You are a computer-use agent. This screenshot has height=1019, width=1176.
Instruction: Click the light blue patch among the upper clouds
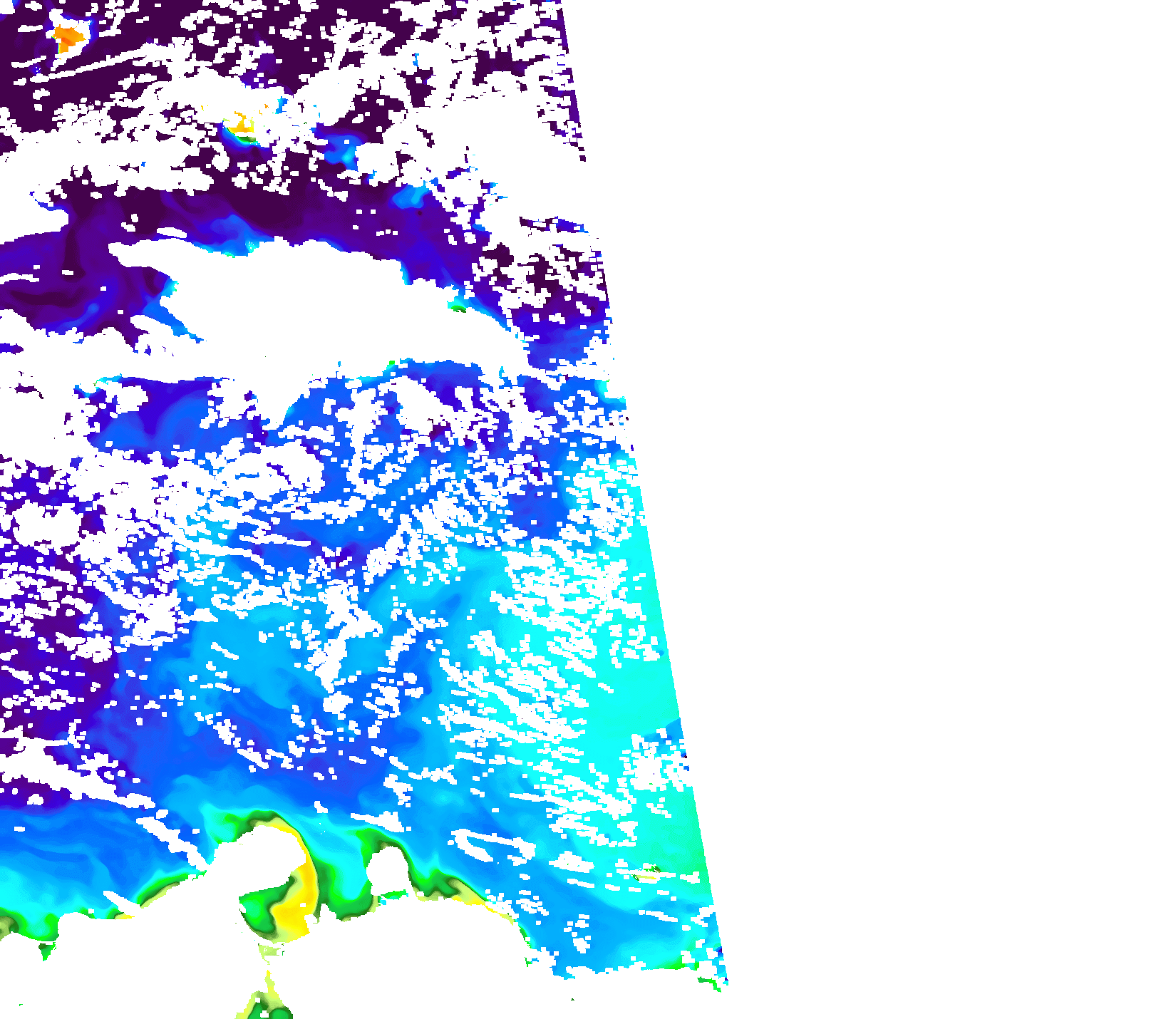pyautogui.click(x=342, y=151)
